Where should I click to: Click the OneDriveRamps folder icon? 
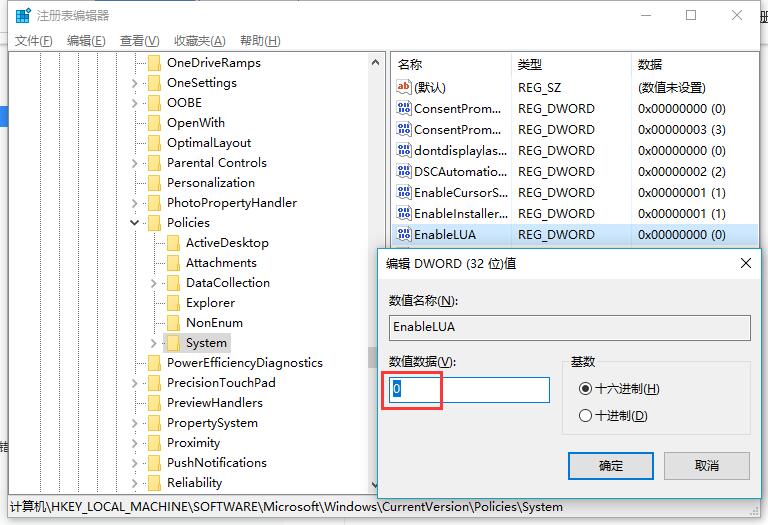[x=154, y=63]
